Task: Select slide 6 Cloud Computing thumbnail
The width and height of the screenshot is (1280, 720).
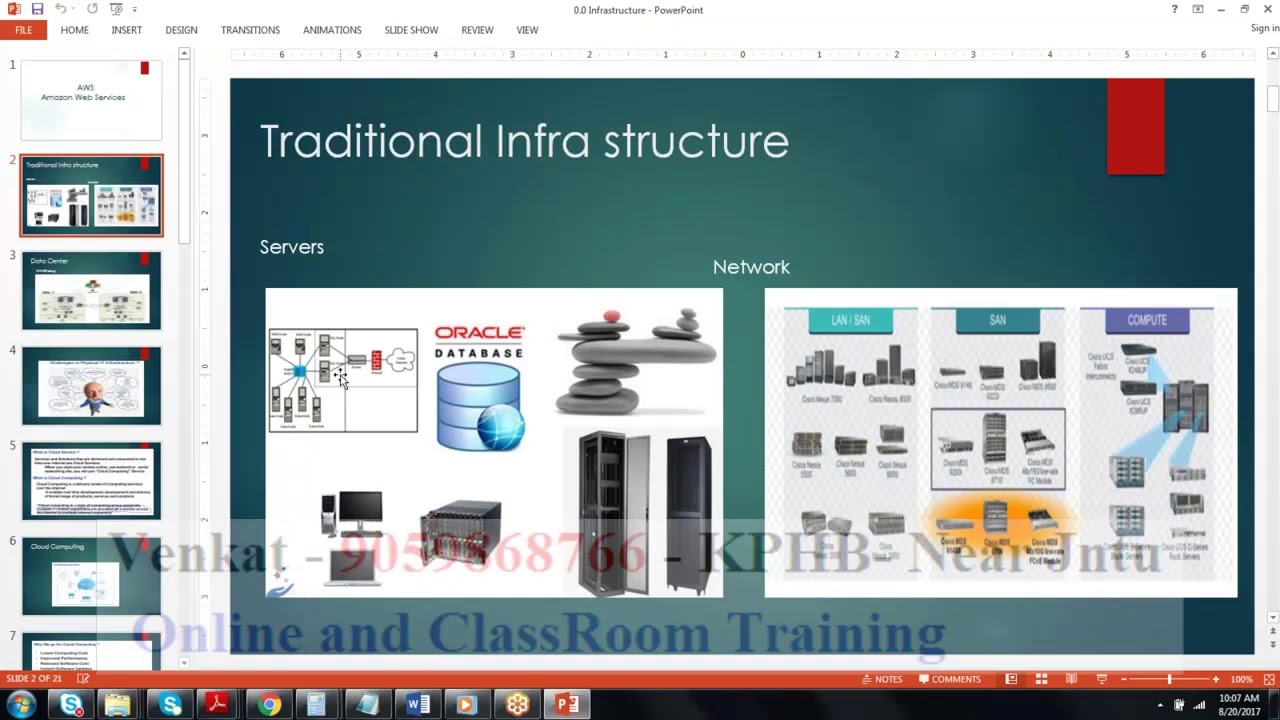Action: pyautogui.click(x=91, y=577)
